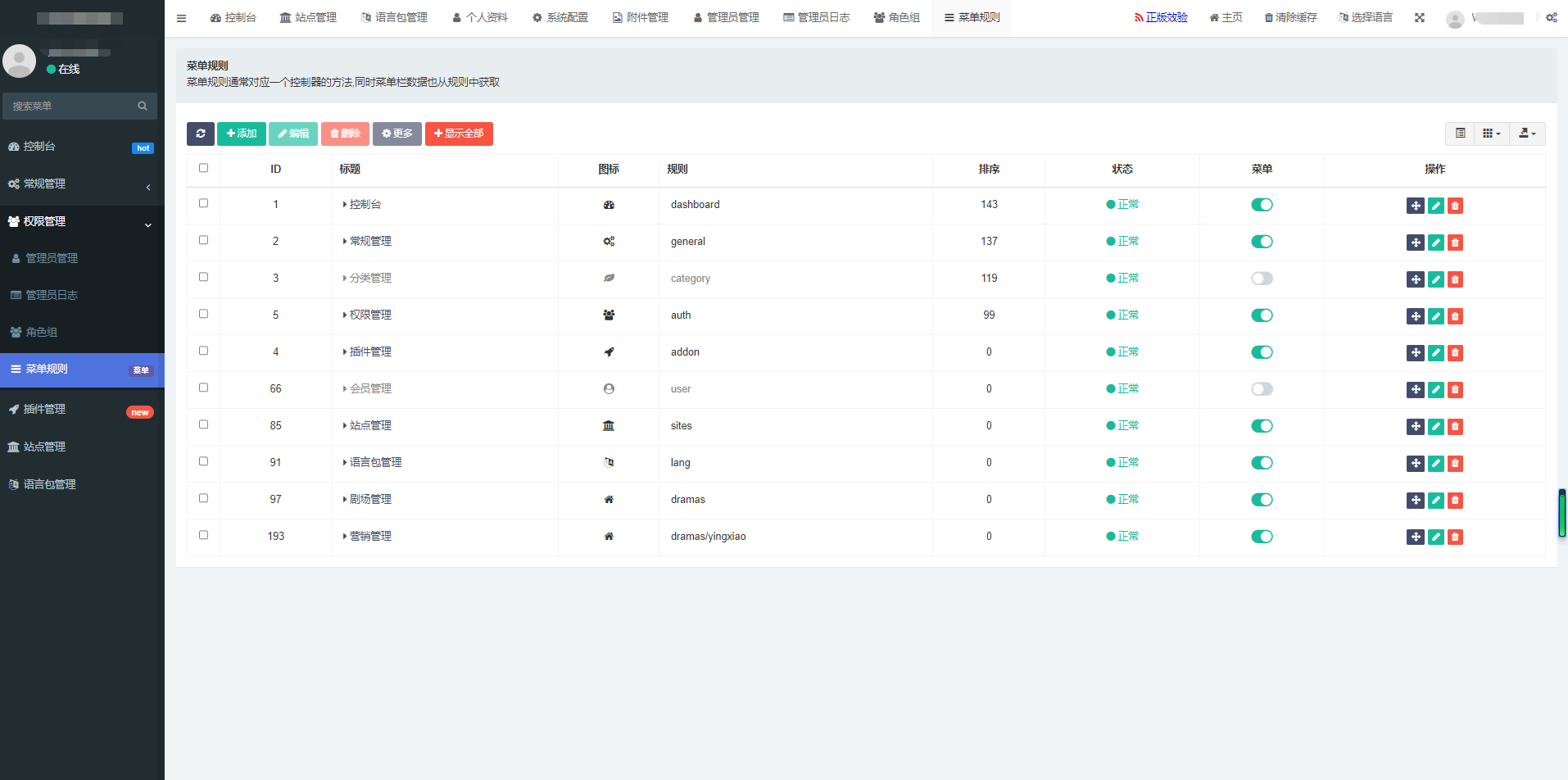Open the columns grid dropdown
The image size is (1568, 780).
[x=1491, y=134]
